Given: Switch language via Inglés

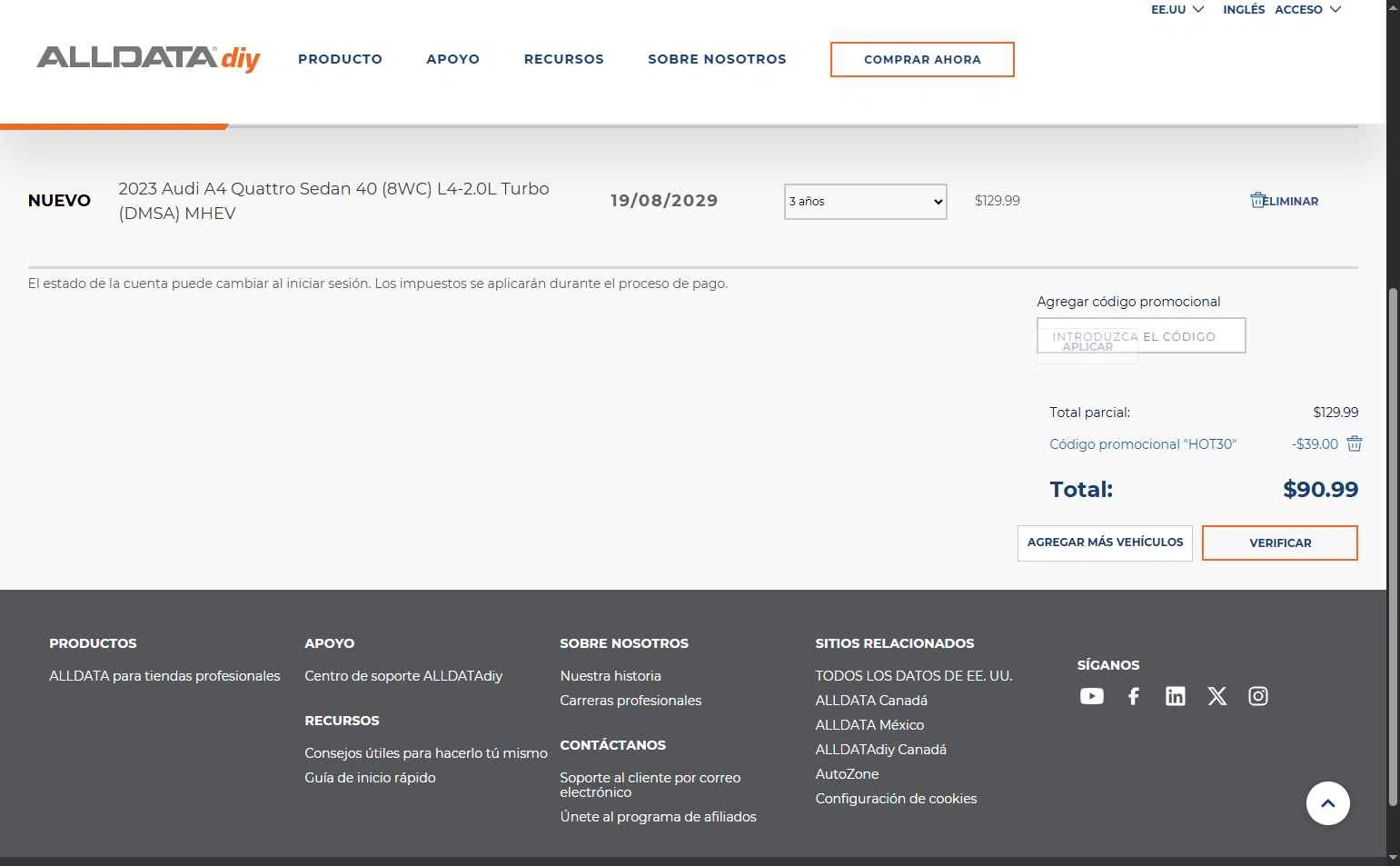Looking at the screenshot, I should click(x=1244, y=9).
